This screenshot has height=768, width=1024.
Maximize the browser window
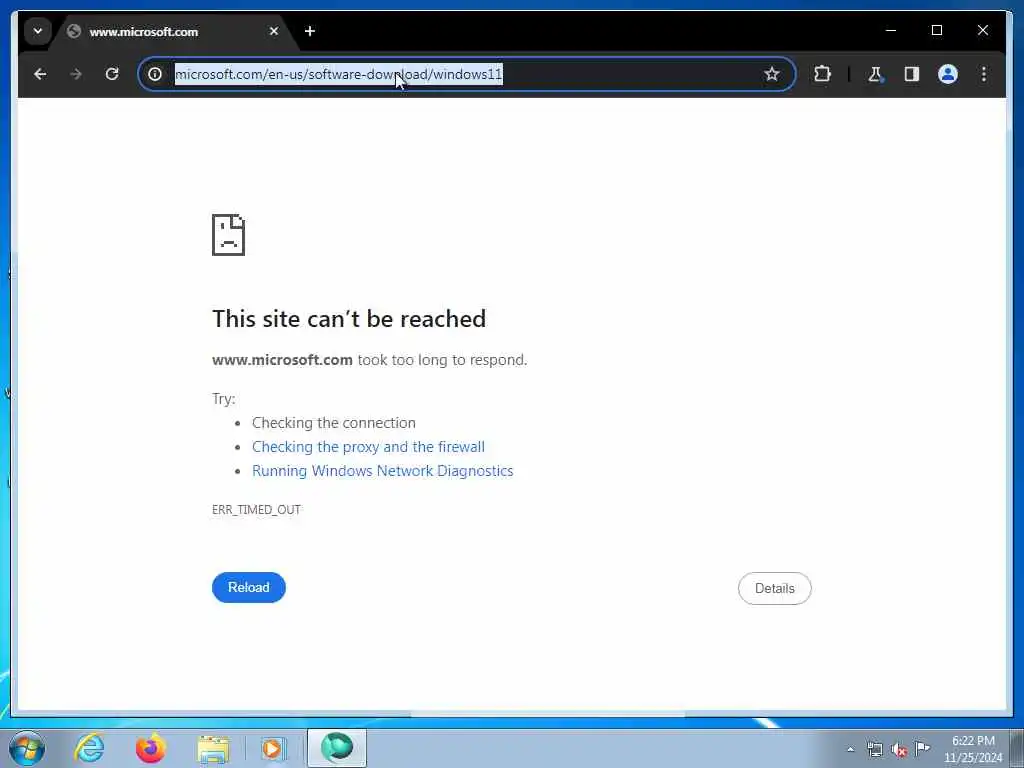[x=936, y=31]
